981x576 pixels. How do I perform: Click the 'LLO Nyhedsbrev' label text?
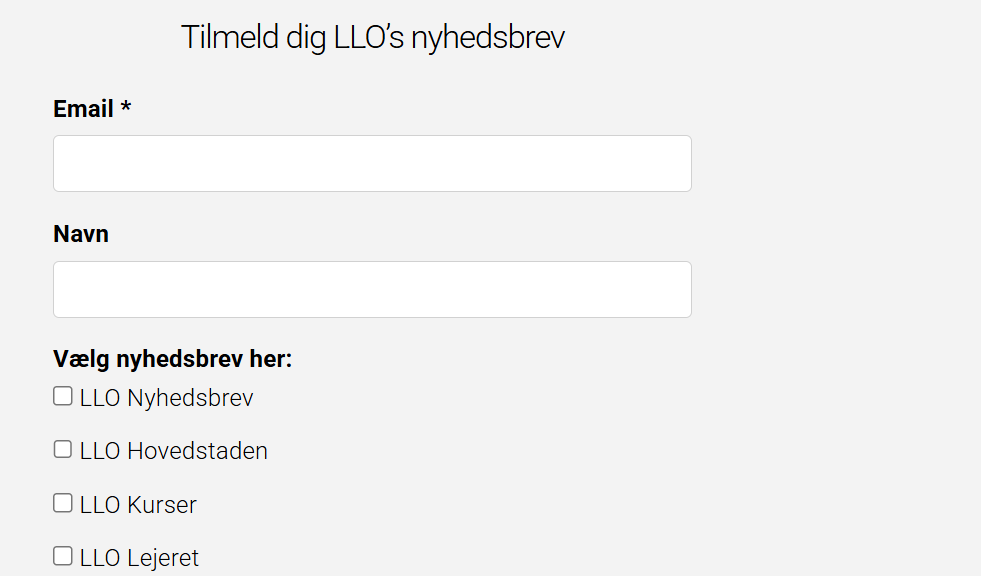click(166, 398)
